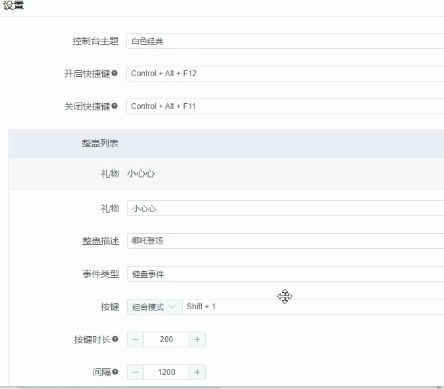This screenshot has height=389, width=444.
Task: Click the 整蛊列表 section header
Action: [x=226, y=143]
